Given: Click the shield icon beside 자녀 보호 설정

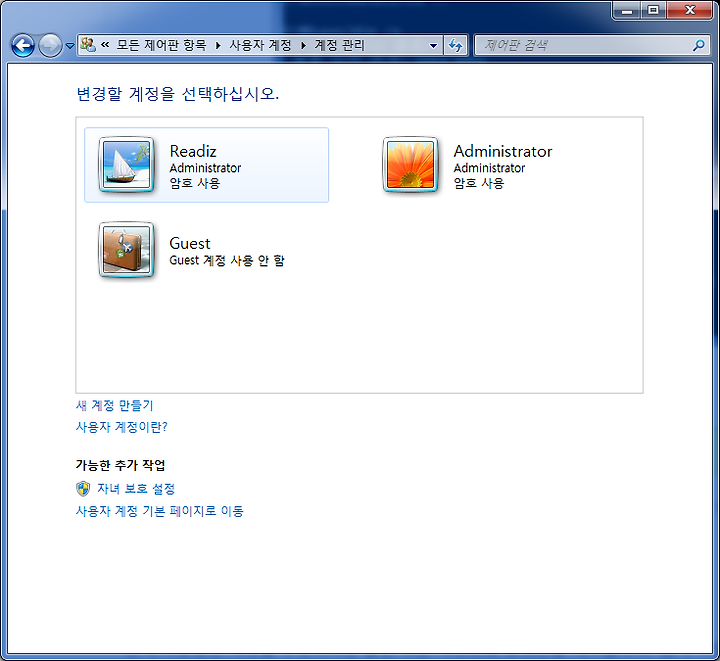Looking at the screenshot, I should pyautogui.click(x=83, y=489).
